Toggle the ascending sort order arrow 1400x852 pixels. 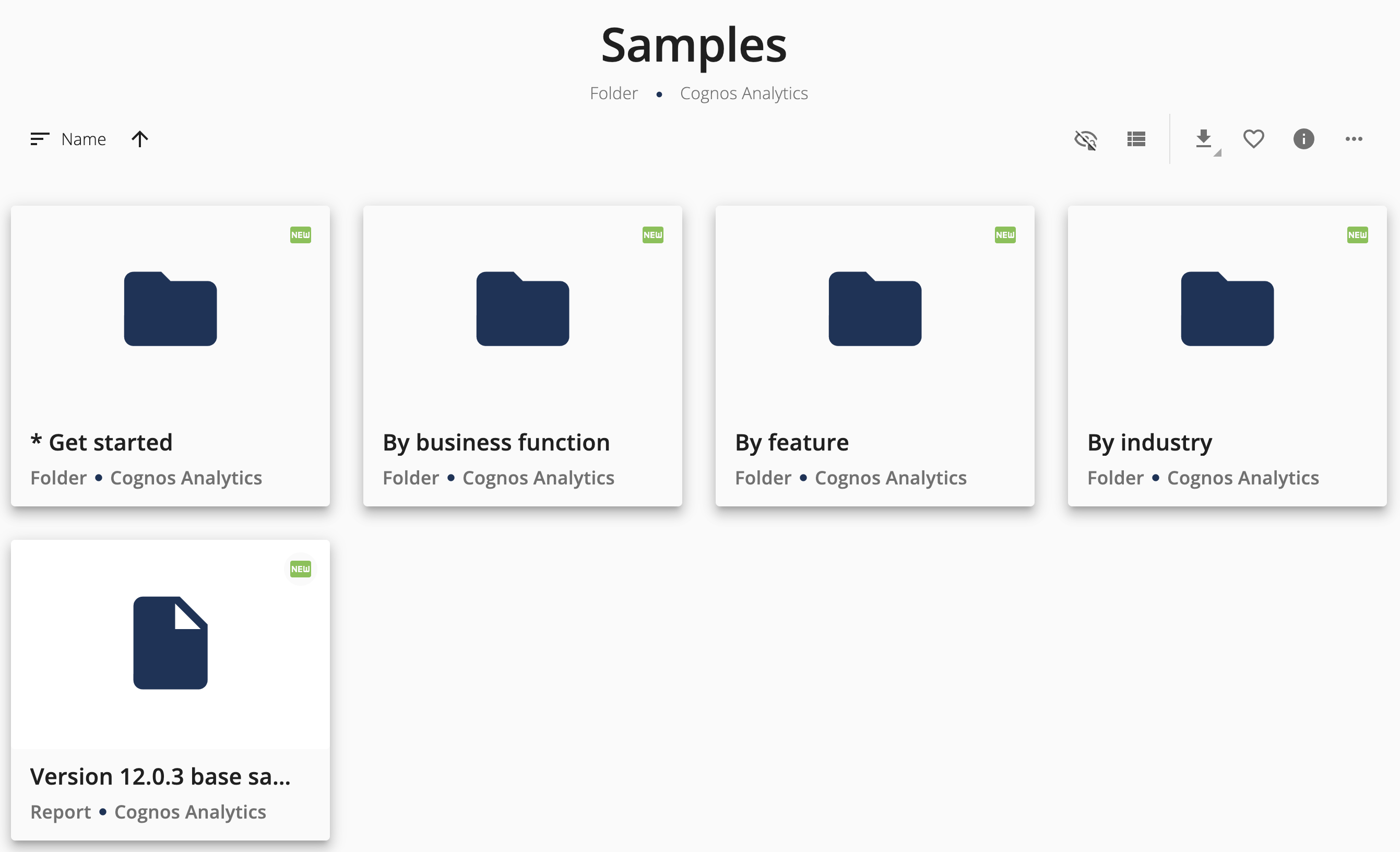coord(140,139)
